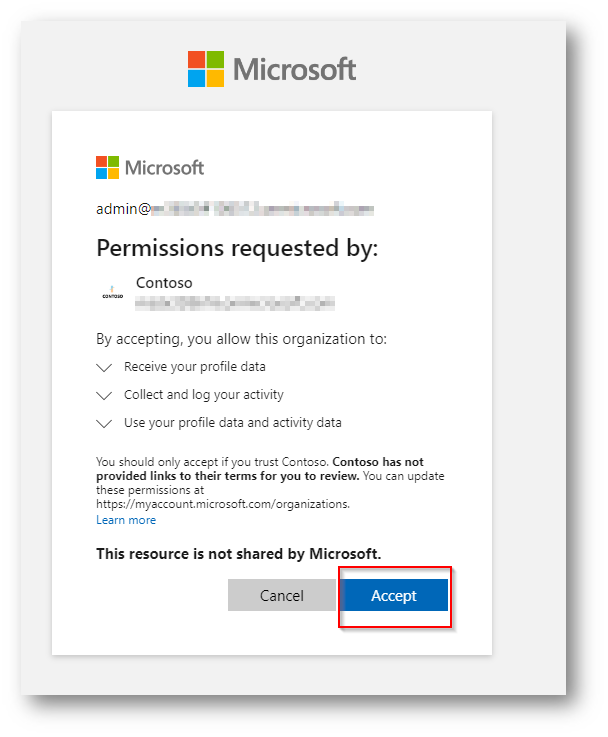Image resolution: width=608 pixels, height=737 pixels.
Task: Click the blurred Contoso domain text
Action: [234, 301]
